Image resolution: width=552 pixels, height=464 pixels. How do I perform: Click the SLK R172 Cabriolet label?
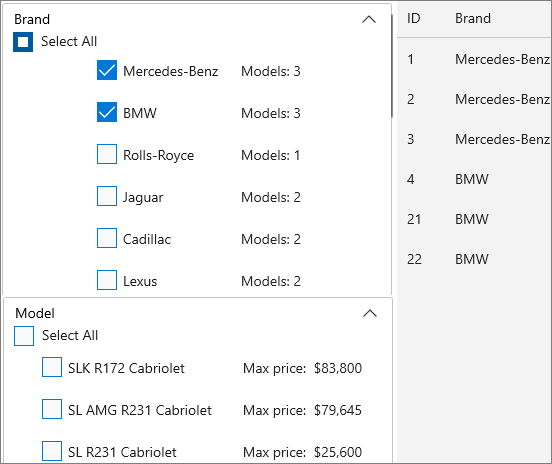coord(126,368)
